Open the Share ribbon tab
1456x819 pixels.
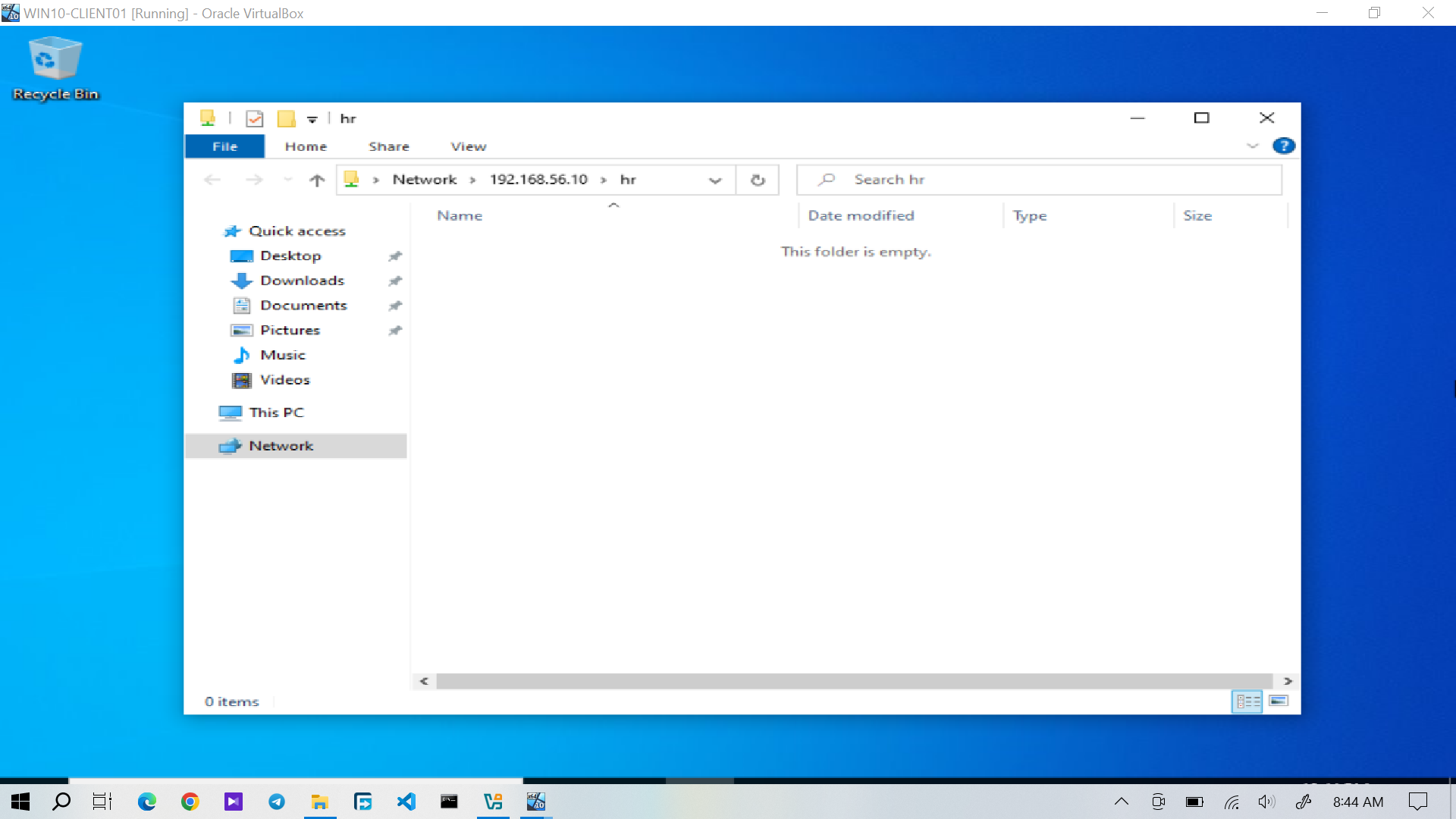(389, 146)
